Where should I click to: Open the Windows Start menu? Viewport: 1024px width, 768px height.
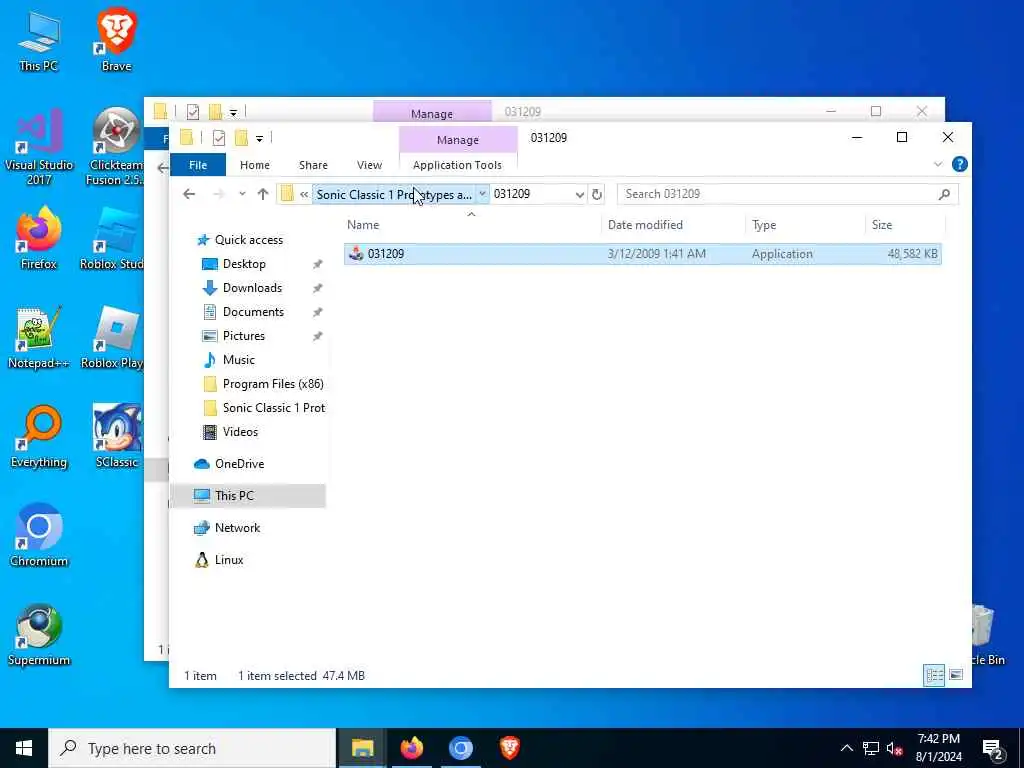click(24, 748)
